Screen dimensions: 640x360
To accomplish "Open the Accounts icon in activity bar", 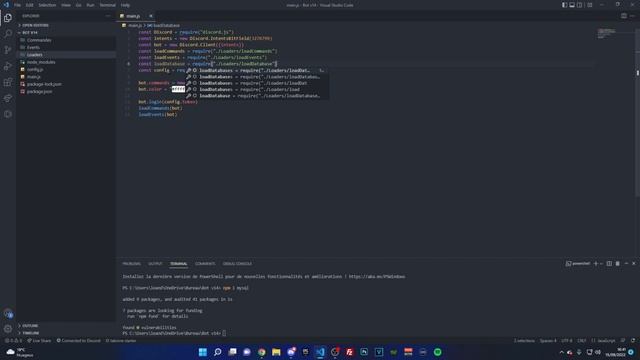I will coord(8,313).
